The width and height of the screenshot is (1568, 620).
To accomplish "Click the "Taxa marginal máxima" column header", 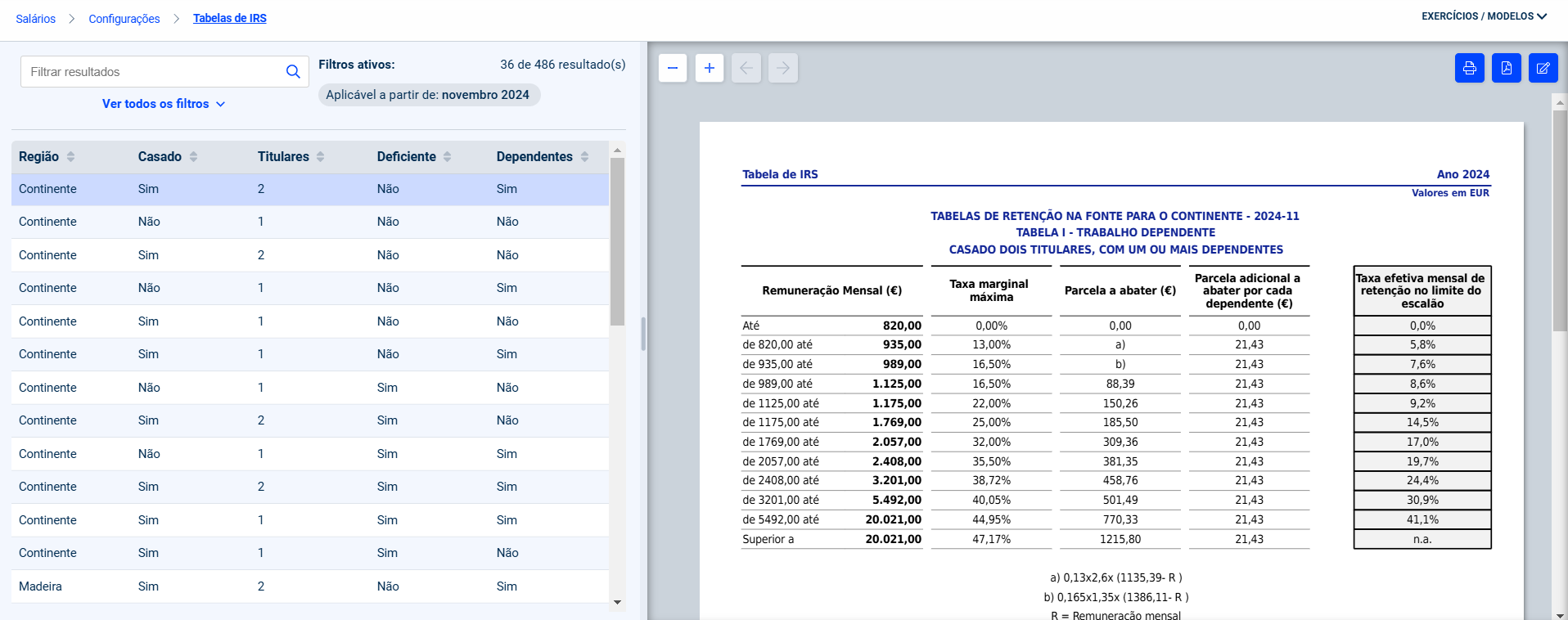I will click(991, 290).
